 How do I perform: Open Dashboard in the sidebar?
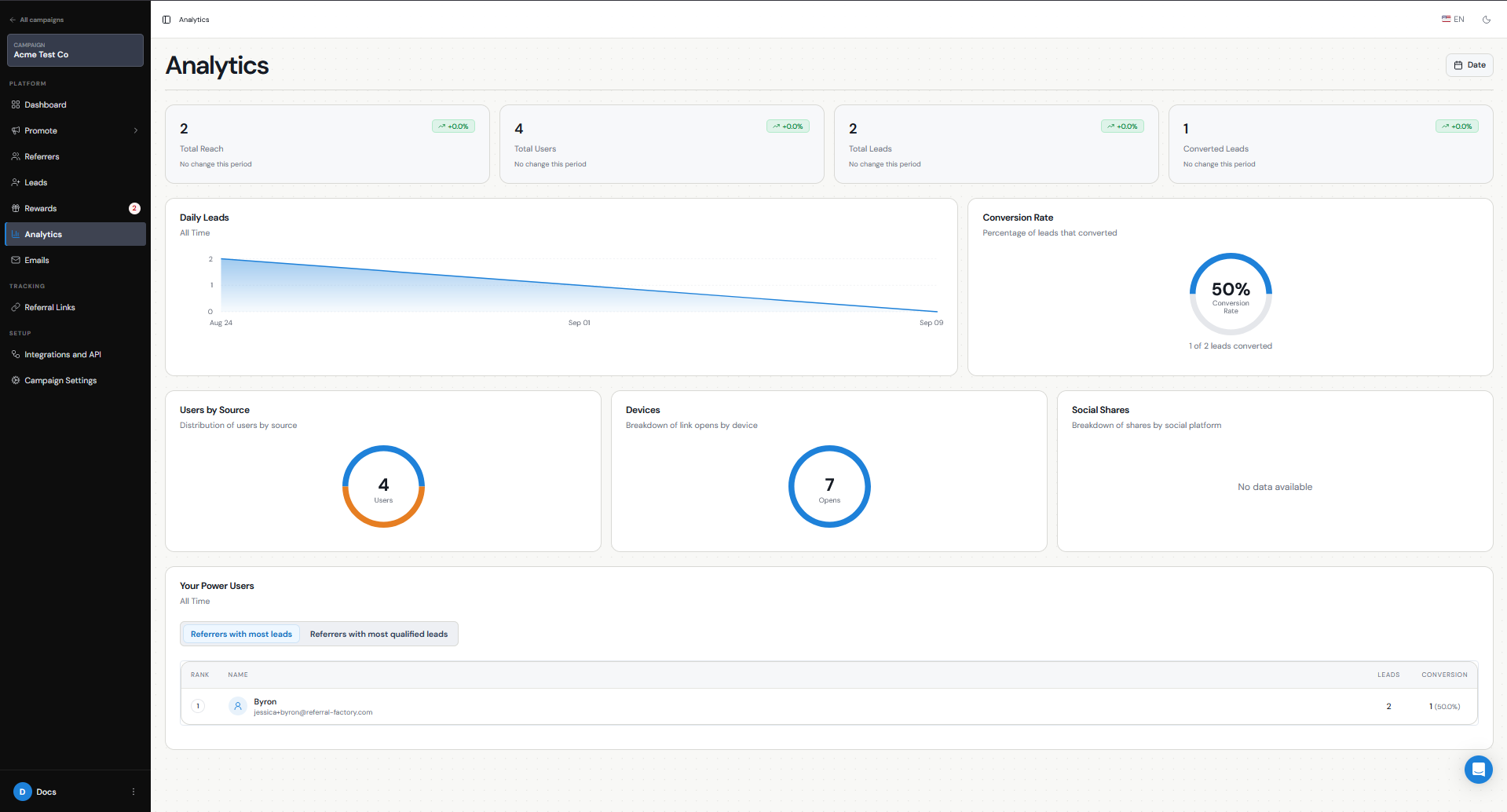click(75, 104)
